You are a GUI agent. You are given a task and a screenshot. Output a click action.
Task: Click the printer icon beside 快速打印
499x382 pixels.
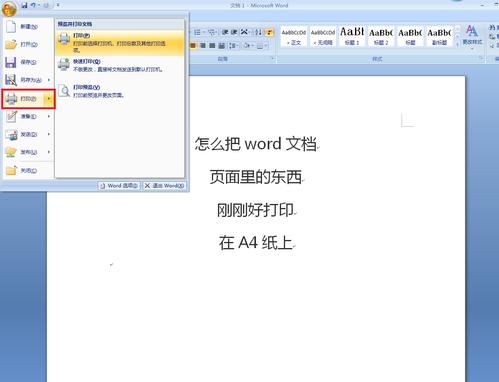click(64, 64)
